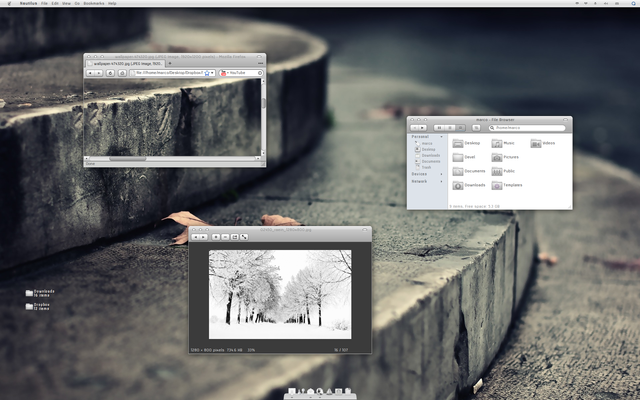Viewport: 640px width, 400px height.
Task: Open the search engine selector next to YouTube
Action: point(224,73)
